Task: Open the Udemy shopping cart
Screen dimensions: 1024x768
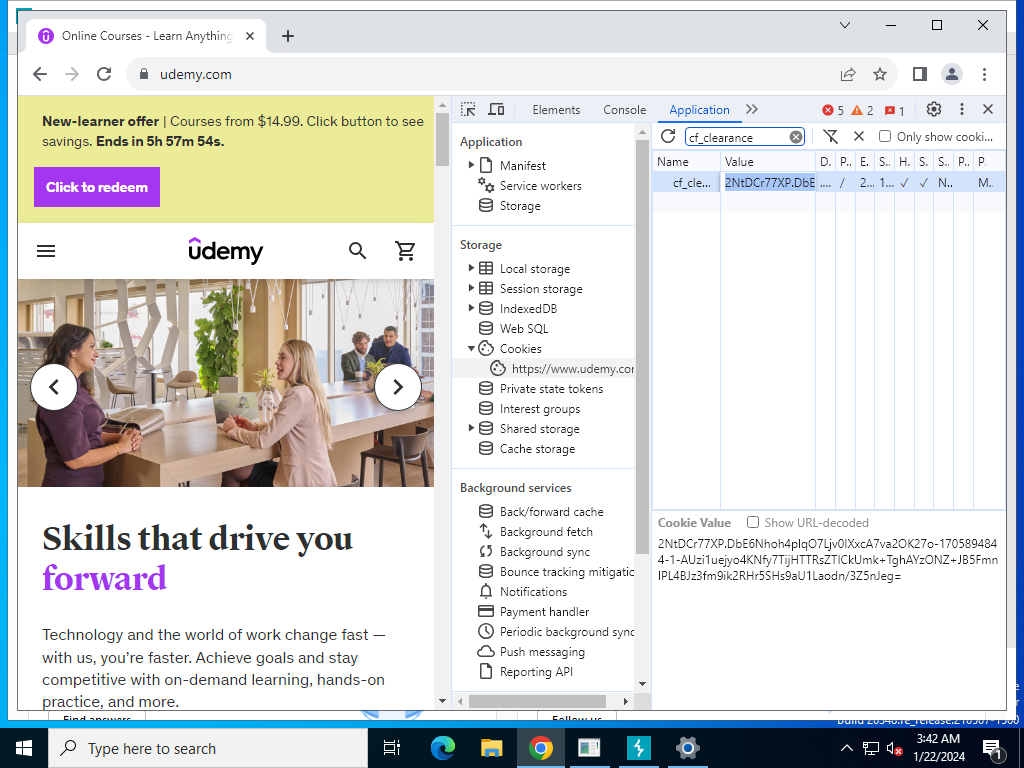Action: tap(406, 251)
